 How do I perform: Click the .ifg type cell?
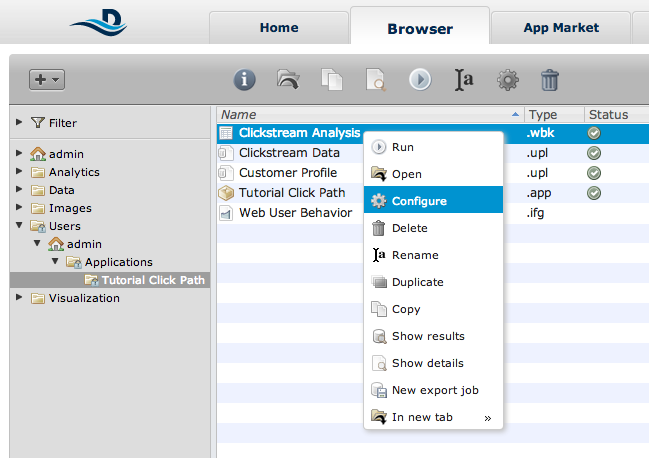tap(535, 213)
